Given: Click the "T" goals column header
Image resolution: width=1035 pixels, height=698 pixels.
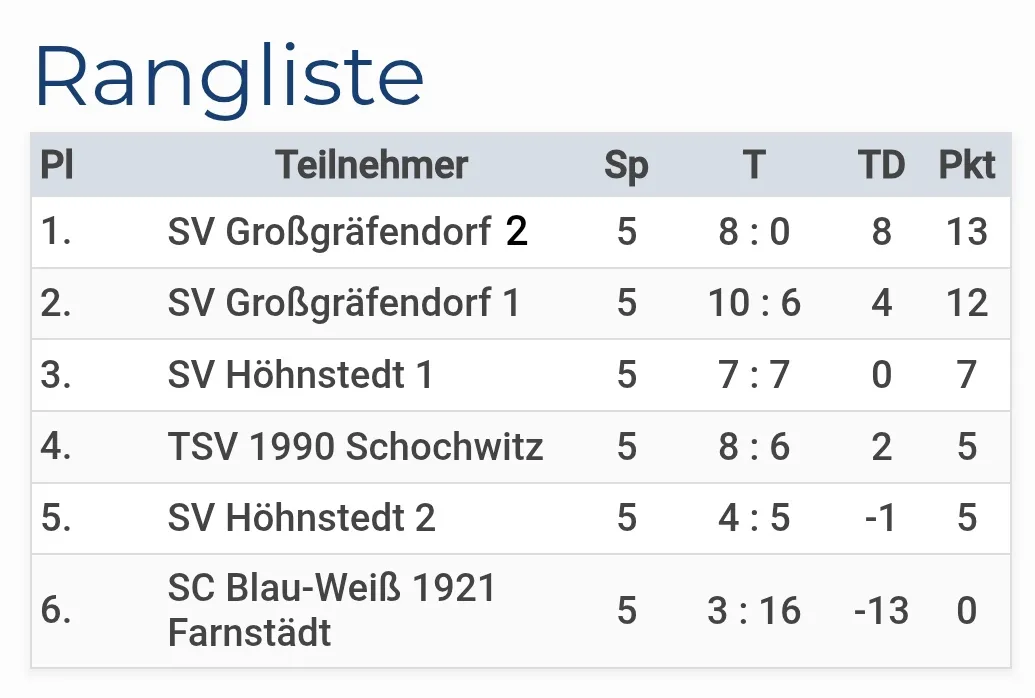Looking at the screenshot, I should (x=754, y=165).
